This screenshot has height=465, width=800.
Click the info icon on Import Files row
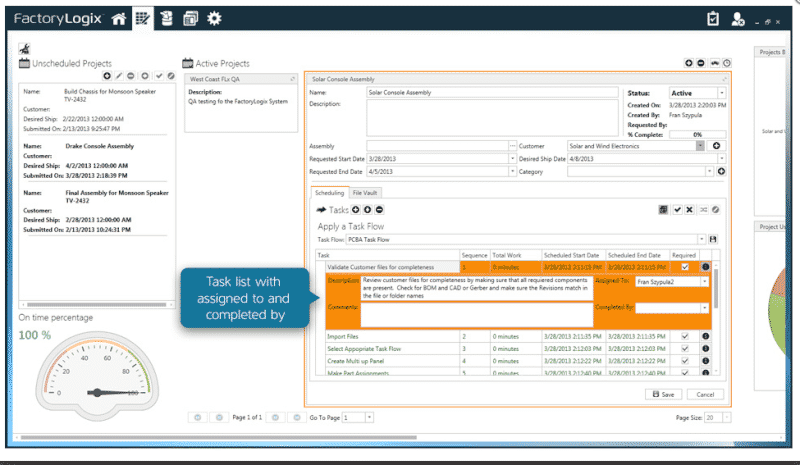pos(706,337)
